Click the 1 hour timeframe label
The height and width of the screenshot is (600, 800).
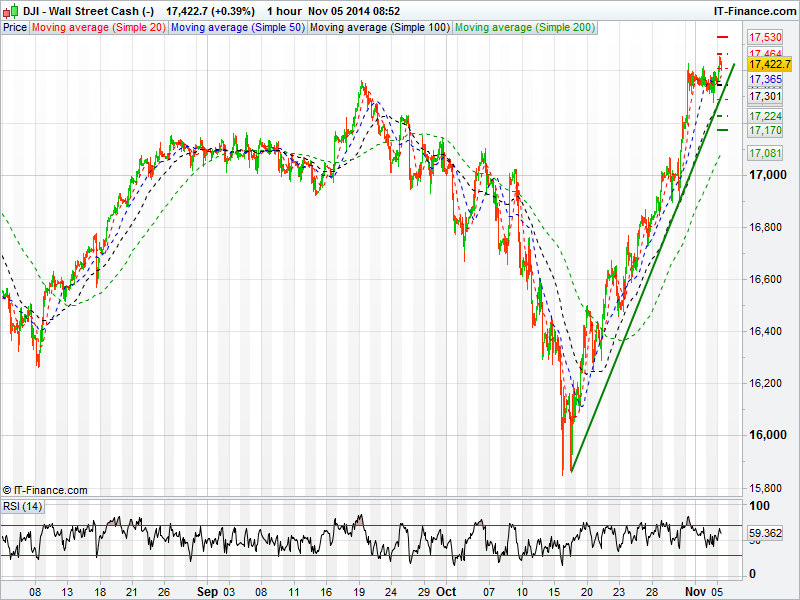pos(284,11)
